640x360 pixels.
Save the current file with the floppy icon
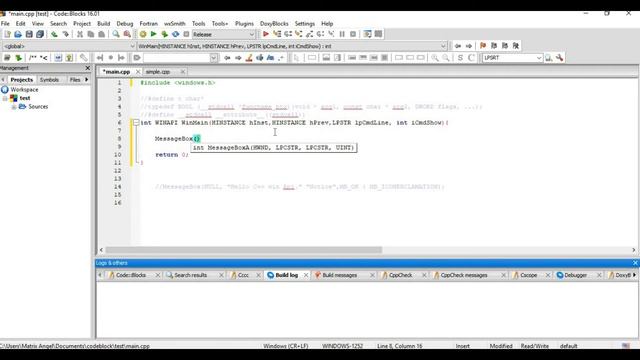point(29,34)
